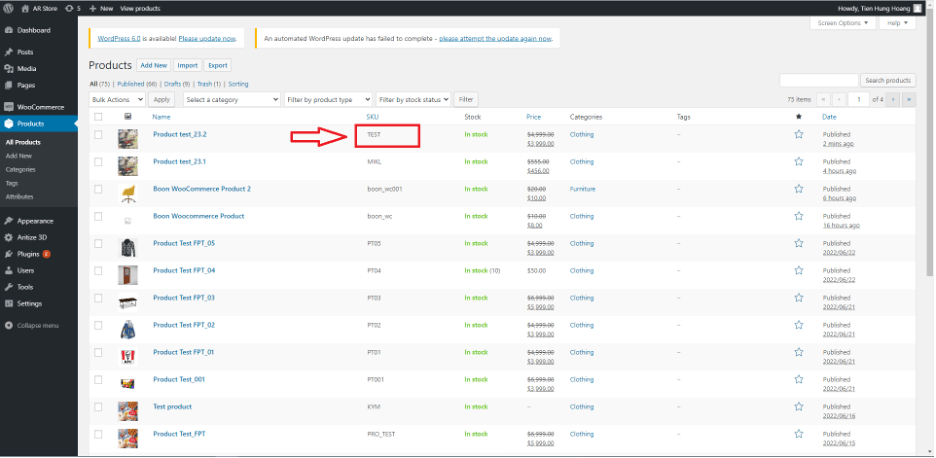
Task: Select checkbox for Boon Woocommerce Product
Action: point(98,216)
